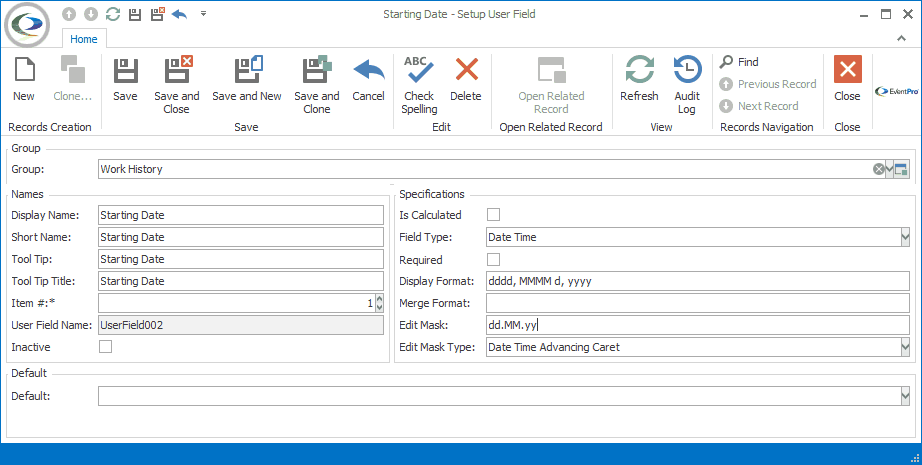Click the Open Related Record group label
This screenshot has height=465, width=922.
551,127
